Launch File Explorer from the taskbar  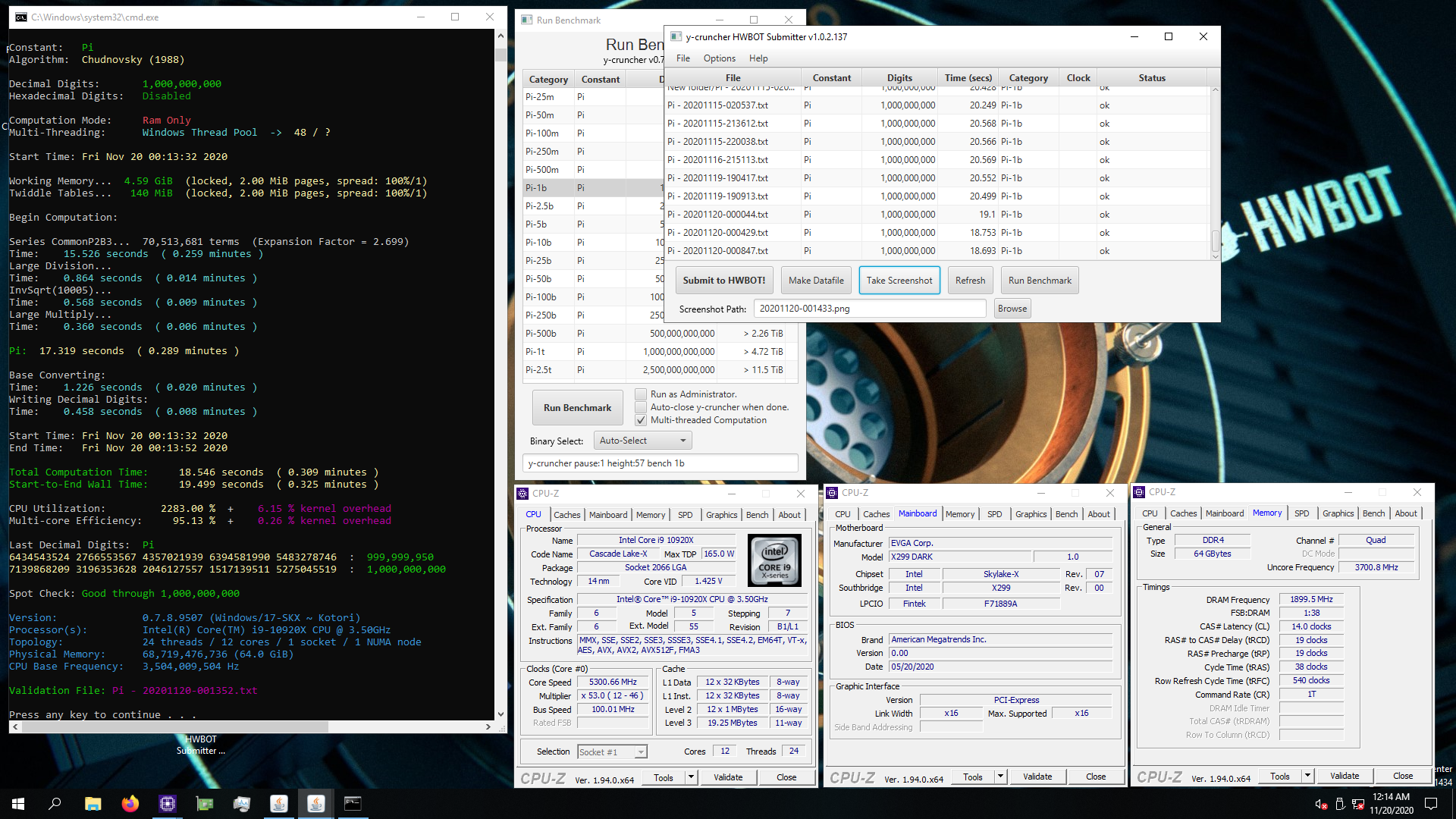tap(93, 804)
